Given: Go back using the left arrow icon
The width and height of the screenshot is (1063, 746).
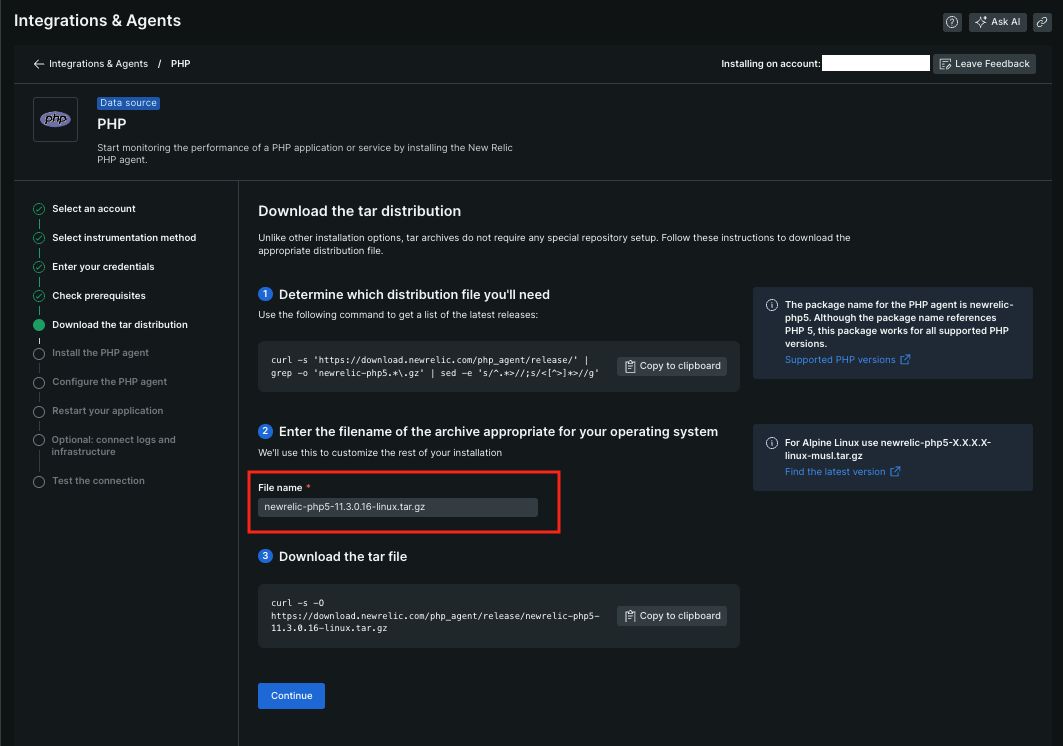Looking at the screenshot, I should (x=39, y=64).
